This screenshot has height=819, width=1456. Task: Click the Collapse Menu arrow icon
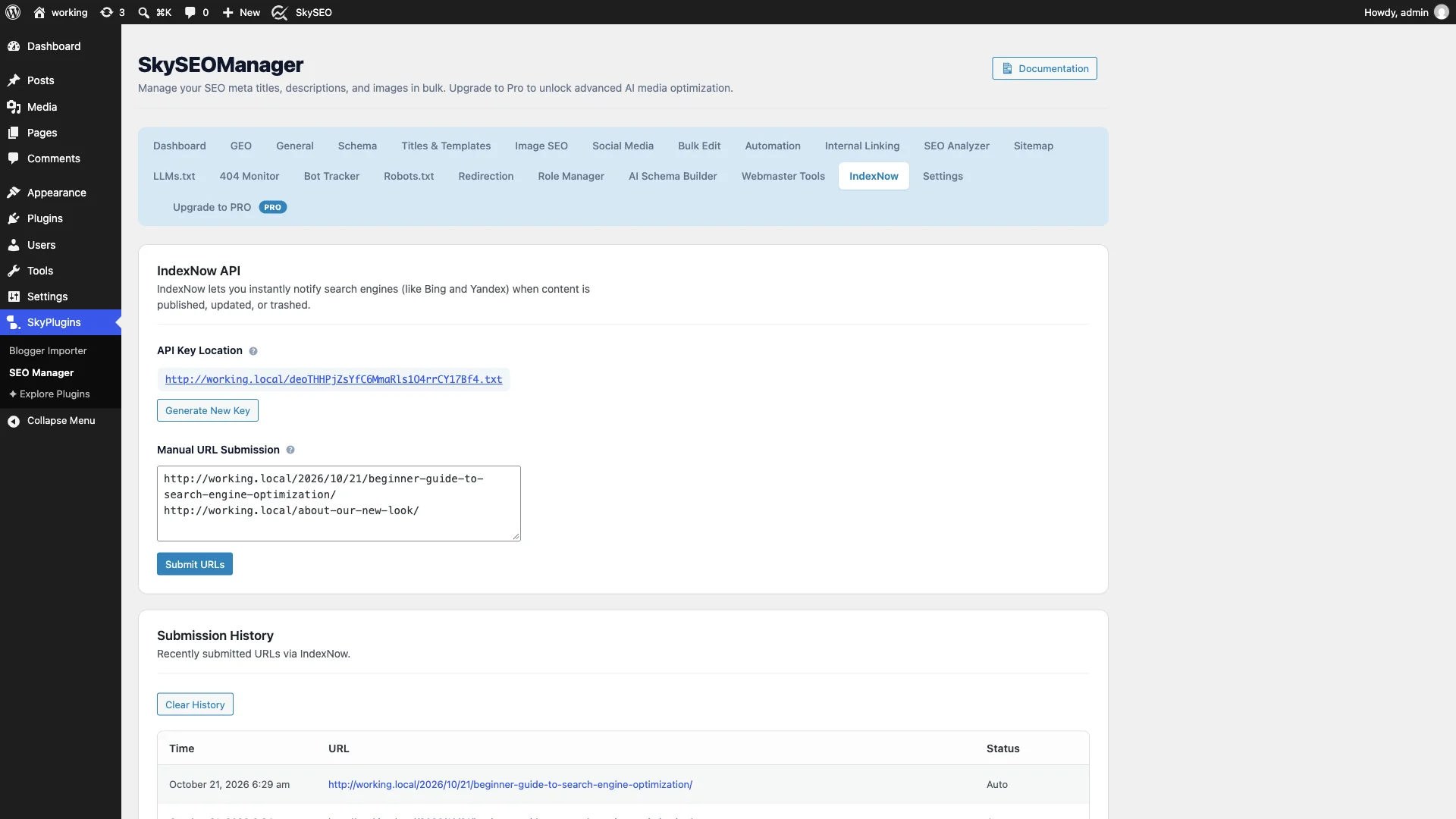point(14,421)
